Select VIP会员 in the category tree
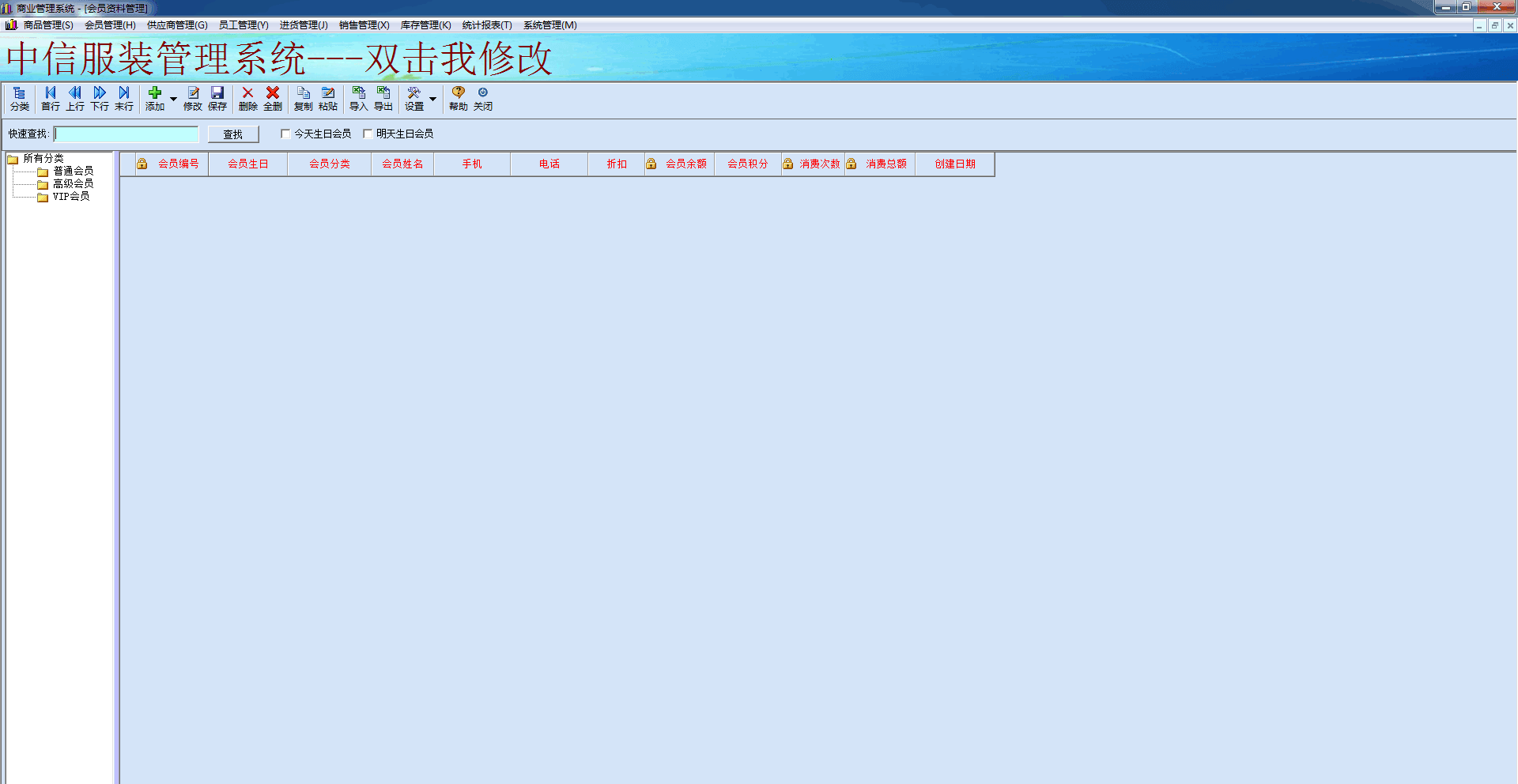The image size is (1518, 784). click(x=71, y=197)
